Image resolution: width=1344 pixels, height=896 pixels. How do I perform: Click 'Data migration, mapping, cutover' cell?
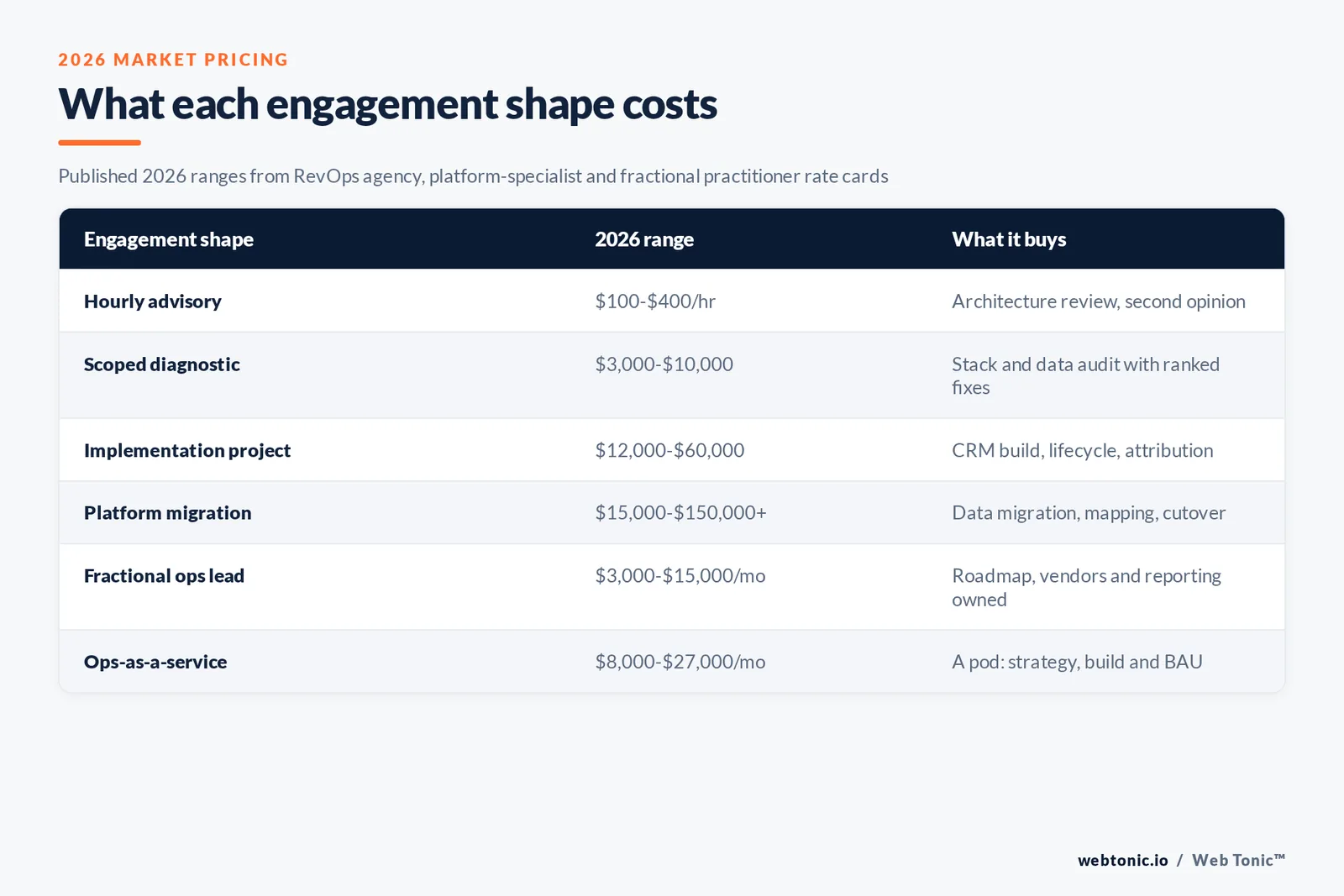tap(1089, 513)
